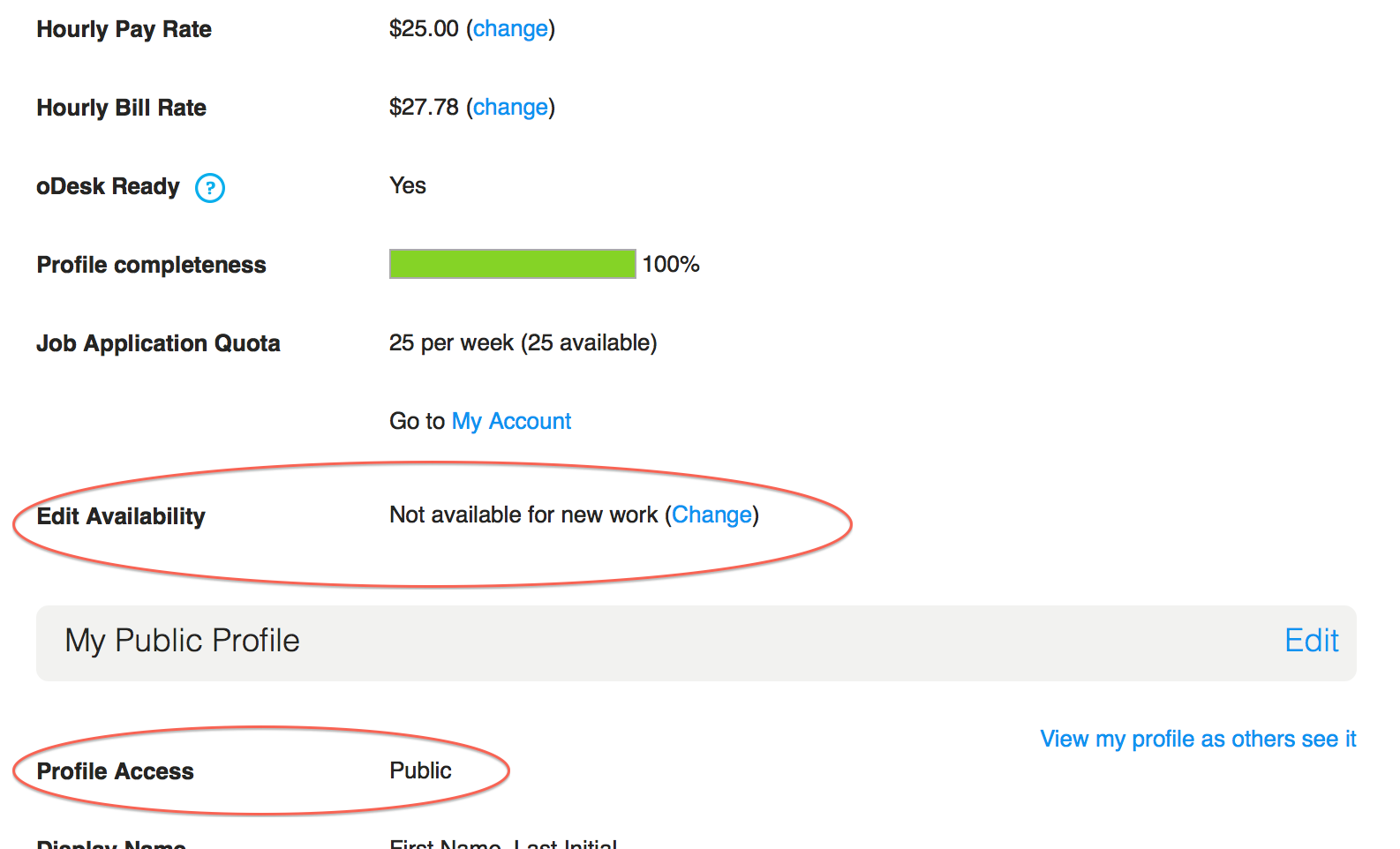Click the My Public Profile section heading
The image size is (1400, 849).
coord(183,641)
